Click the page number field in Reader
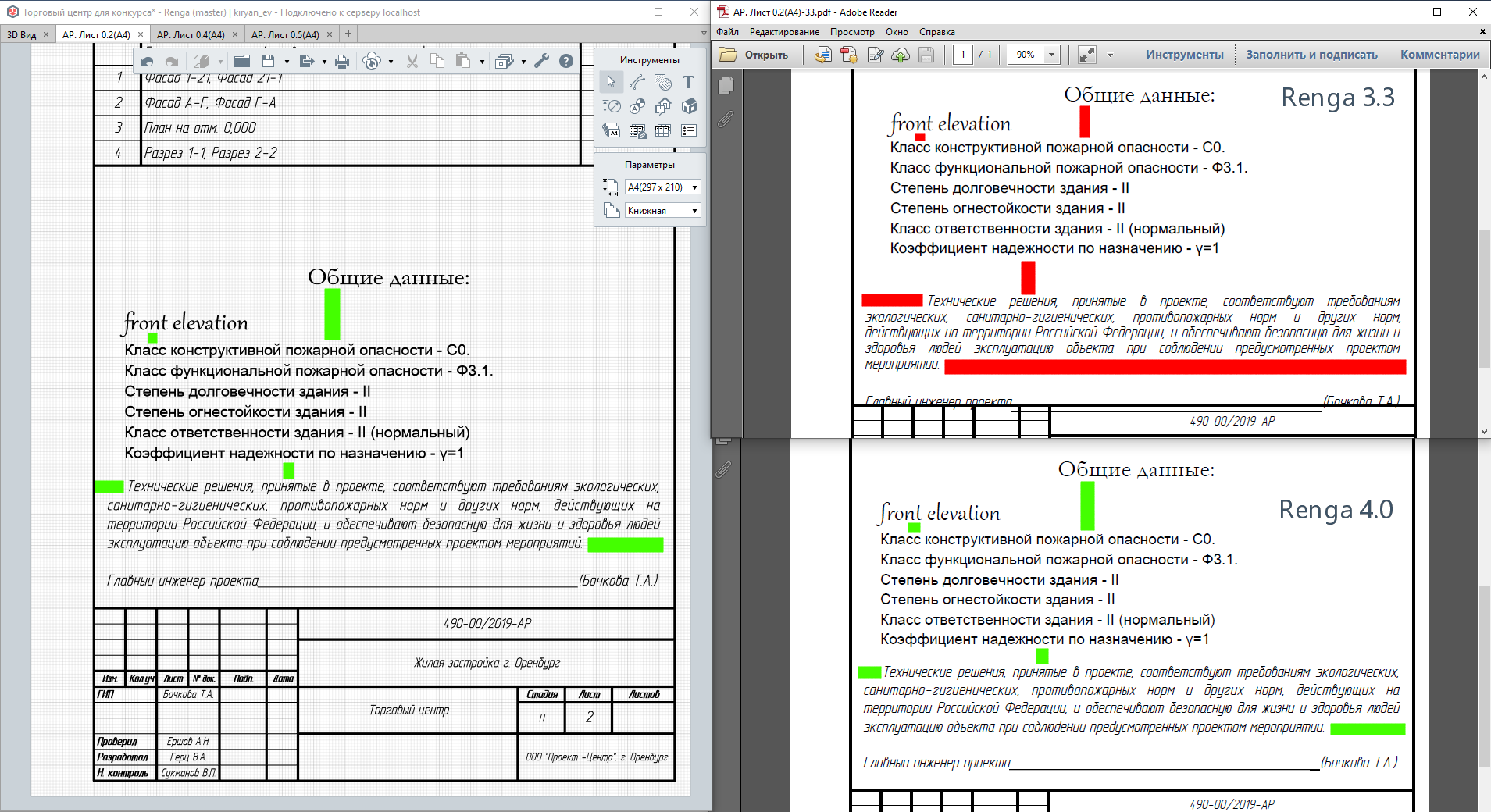 pos(963,55)
